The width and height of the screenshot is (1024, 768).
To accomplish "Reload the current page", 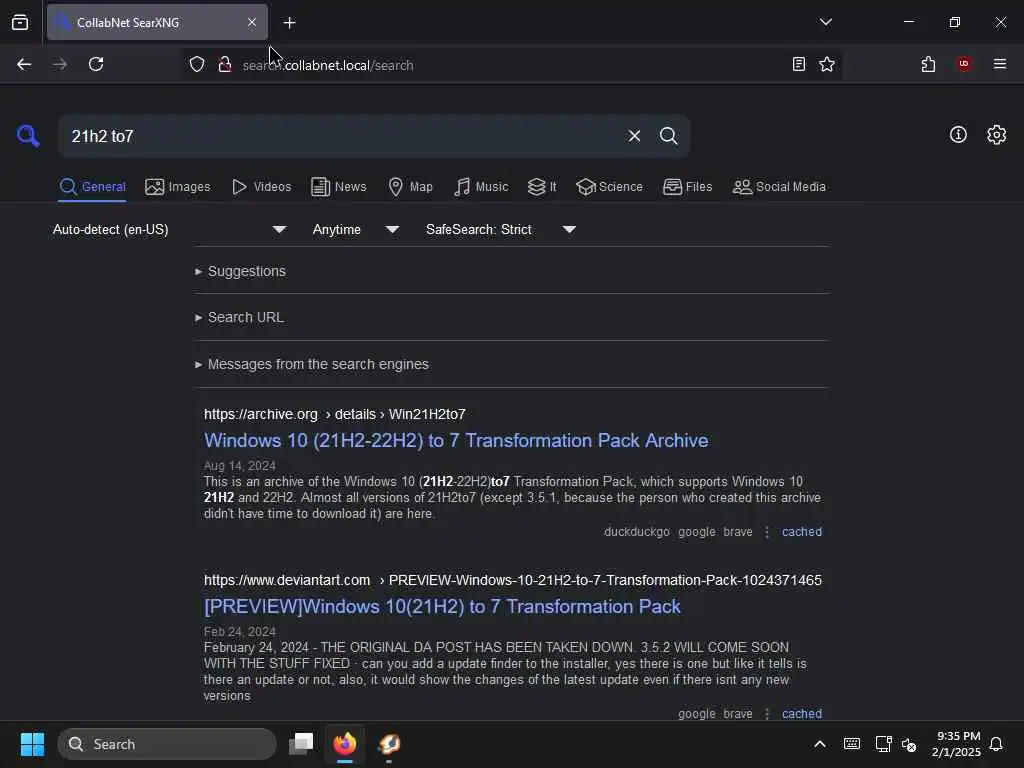I will coord(96,64).
